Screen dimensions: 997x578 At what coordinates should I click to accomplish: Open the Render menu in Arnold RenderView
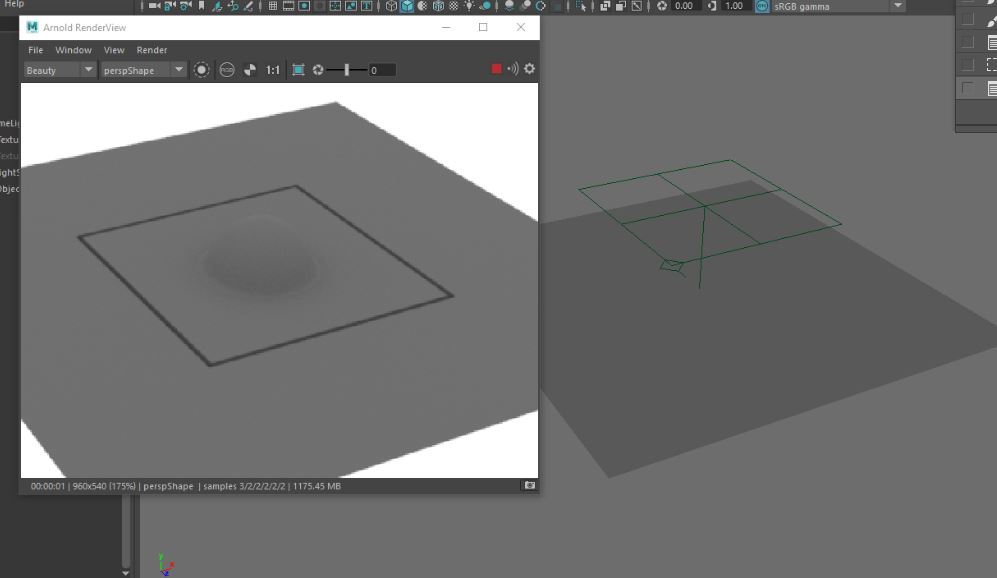pyautogui.click(x=151, y=50)
